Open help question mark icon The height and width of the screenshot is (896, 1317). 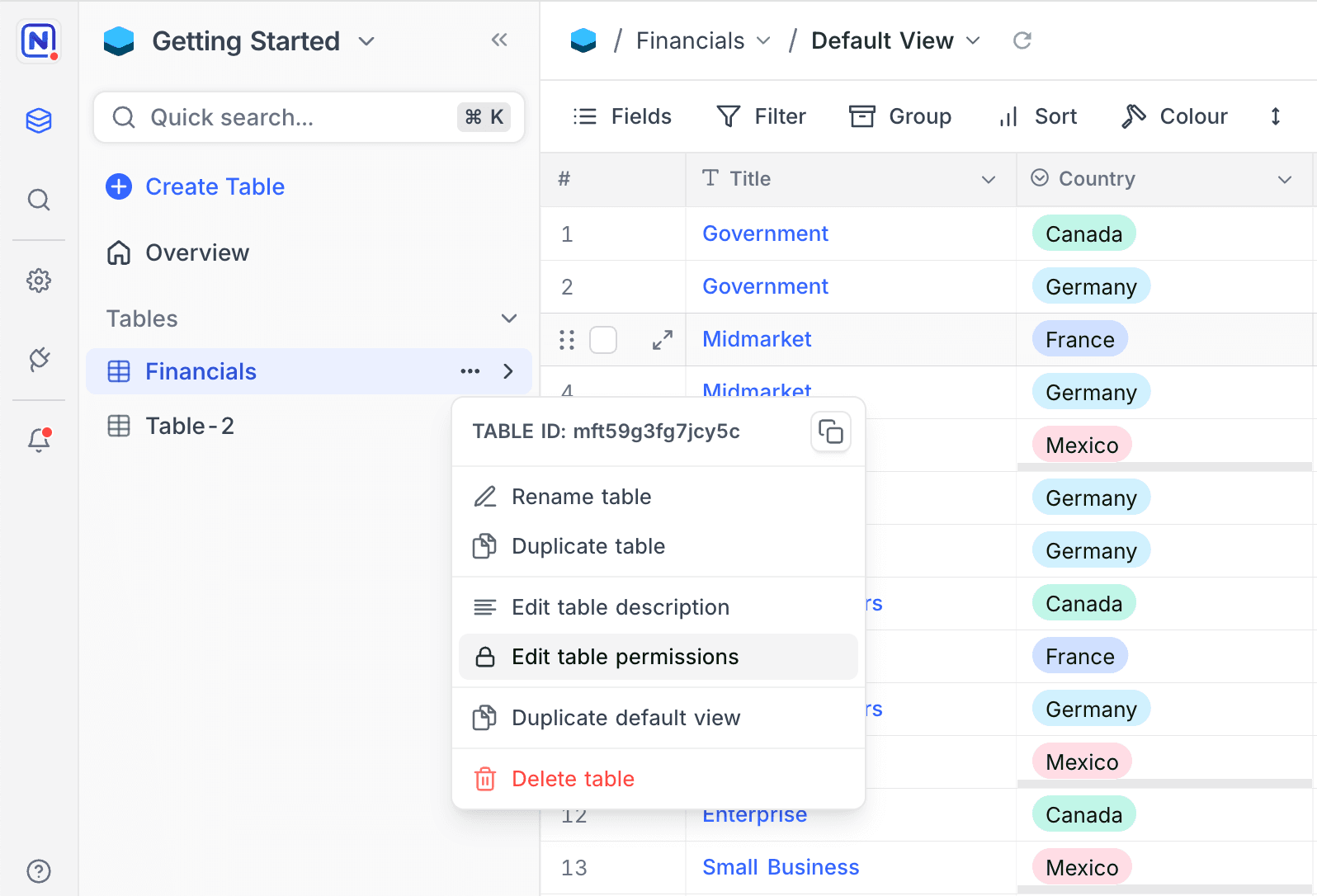click(39, 871)
